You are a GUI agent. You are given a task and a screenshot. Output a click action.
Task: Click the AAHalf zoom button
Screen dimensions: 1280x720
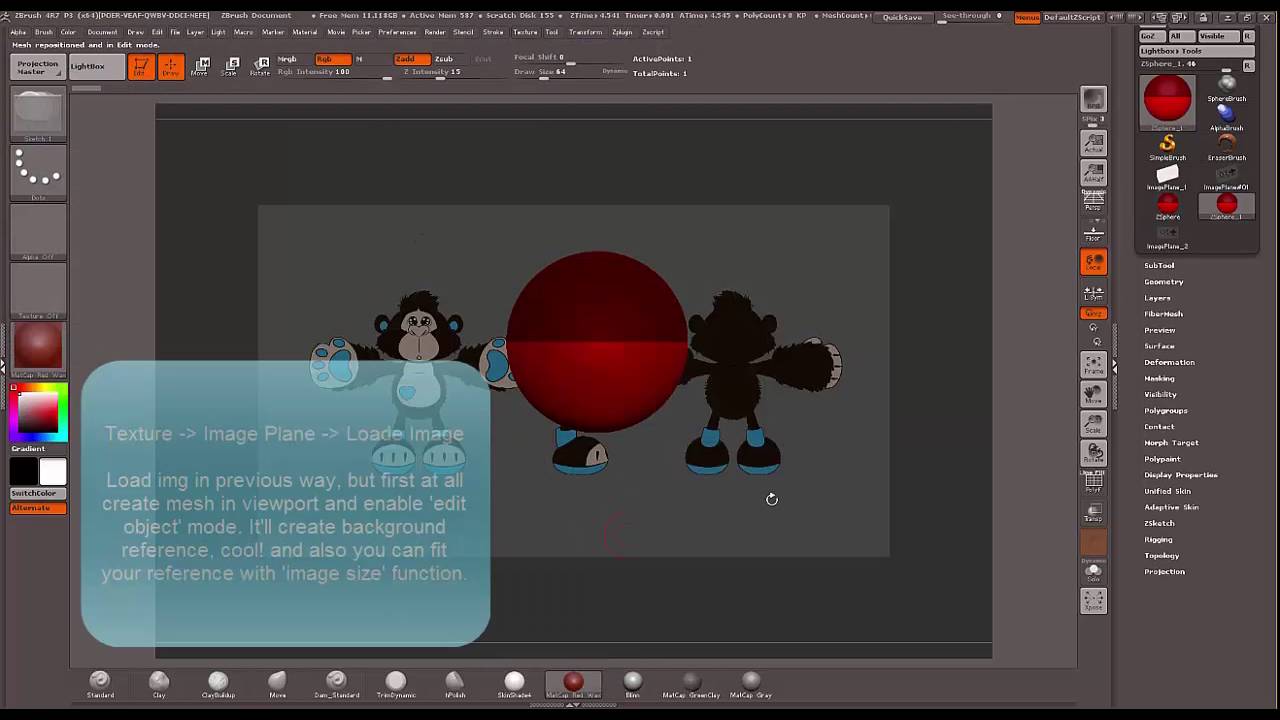(x=1093, y=174)
